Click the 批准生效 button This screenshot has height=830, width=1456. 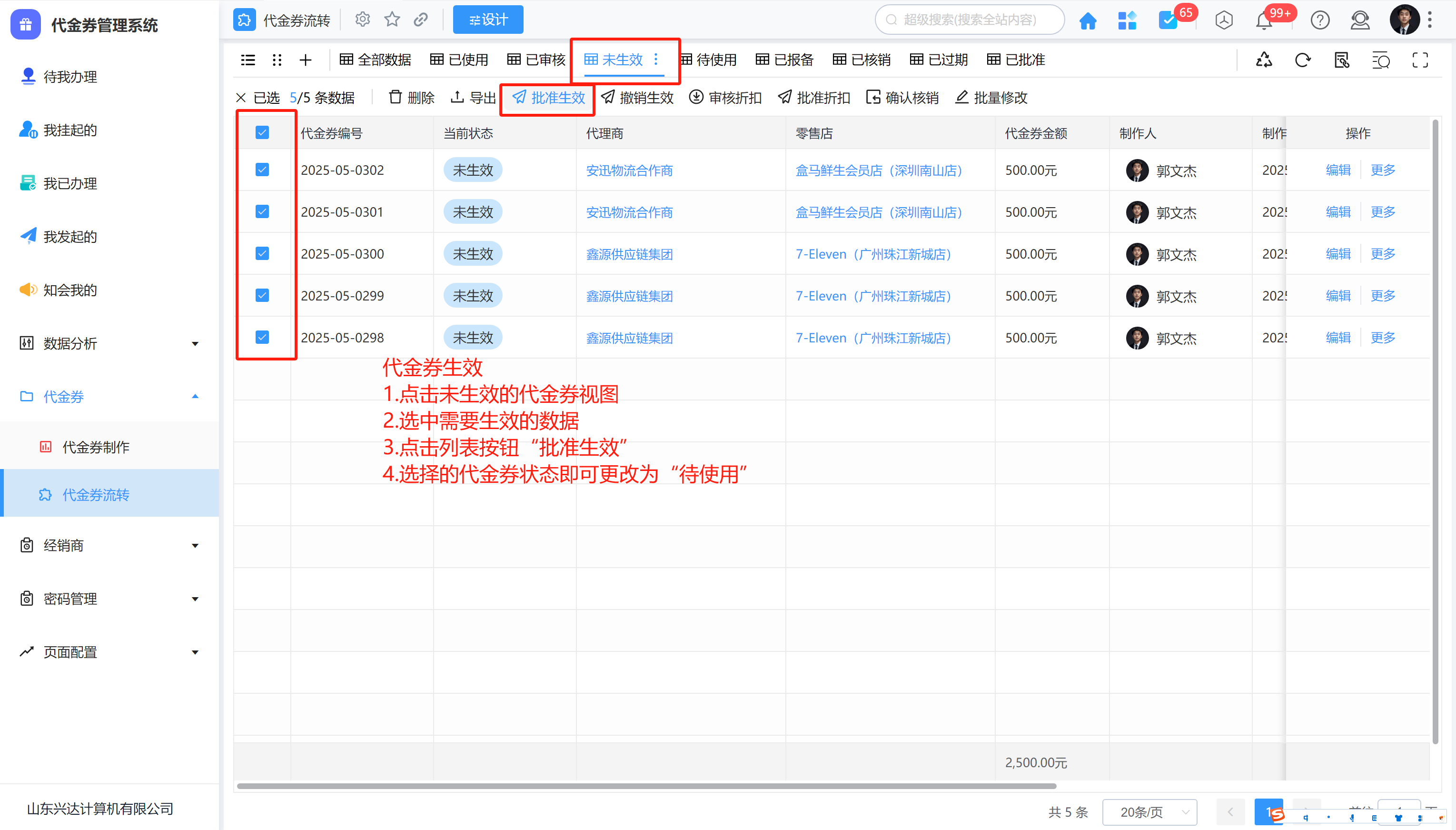[x=549, y=98]
